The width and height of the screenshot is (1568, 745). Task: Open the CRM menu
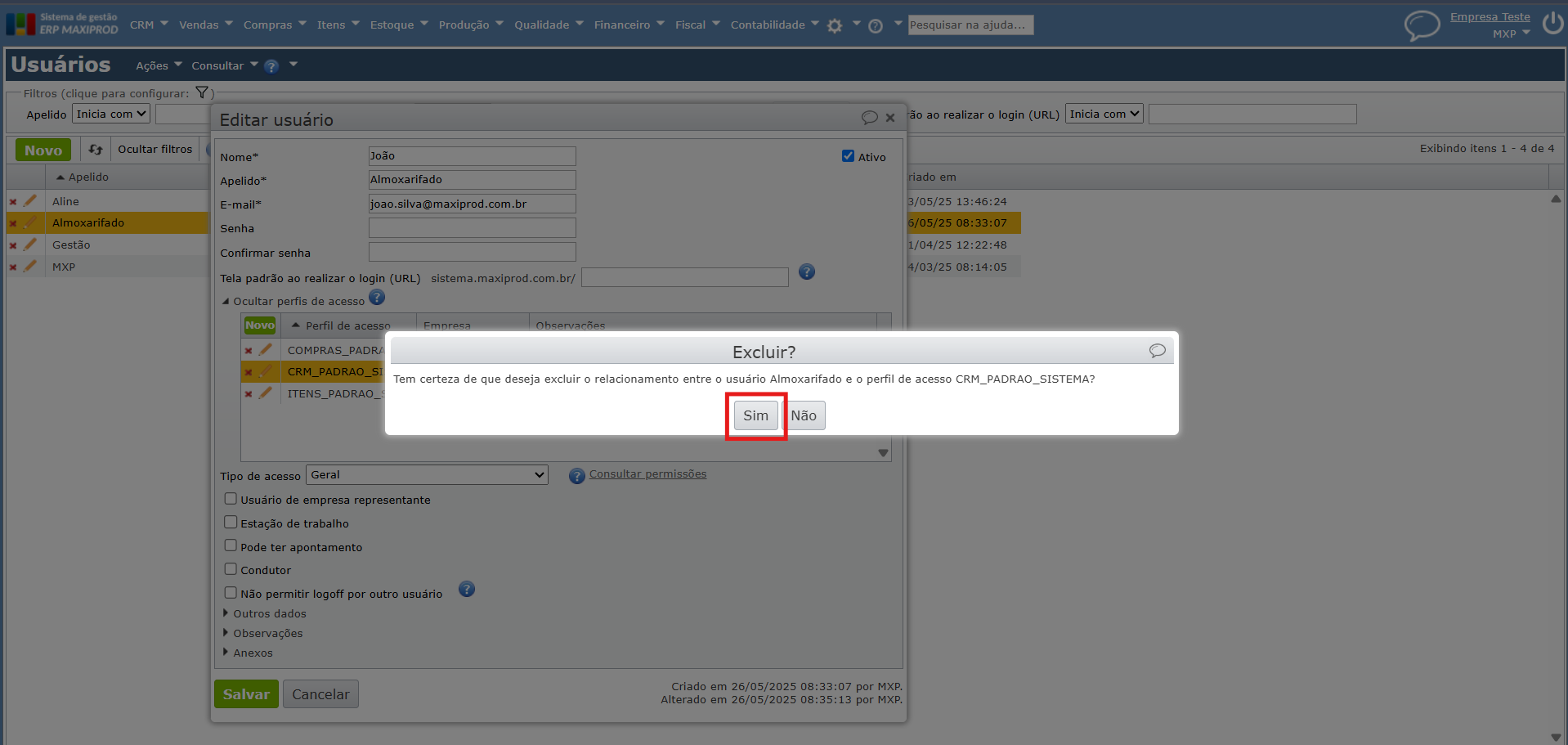(149, 25)
